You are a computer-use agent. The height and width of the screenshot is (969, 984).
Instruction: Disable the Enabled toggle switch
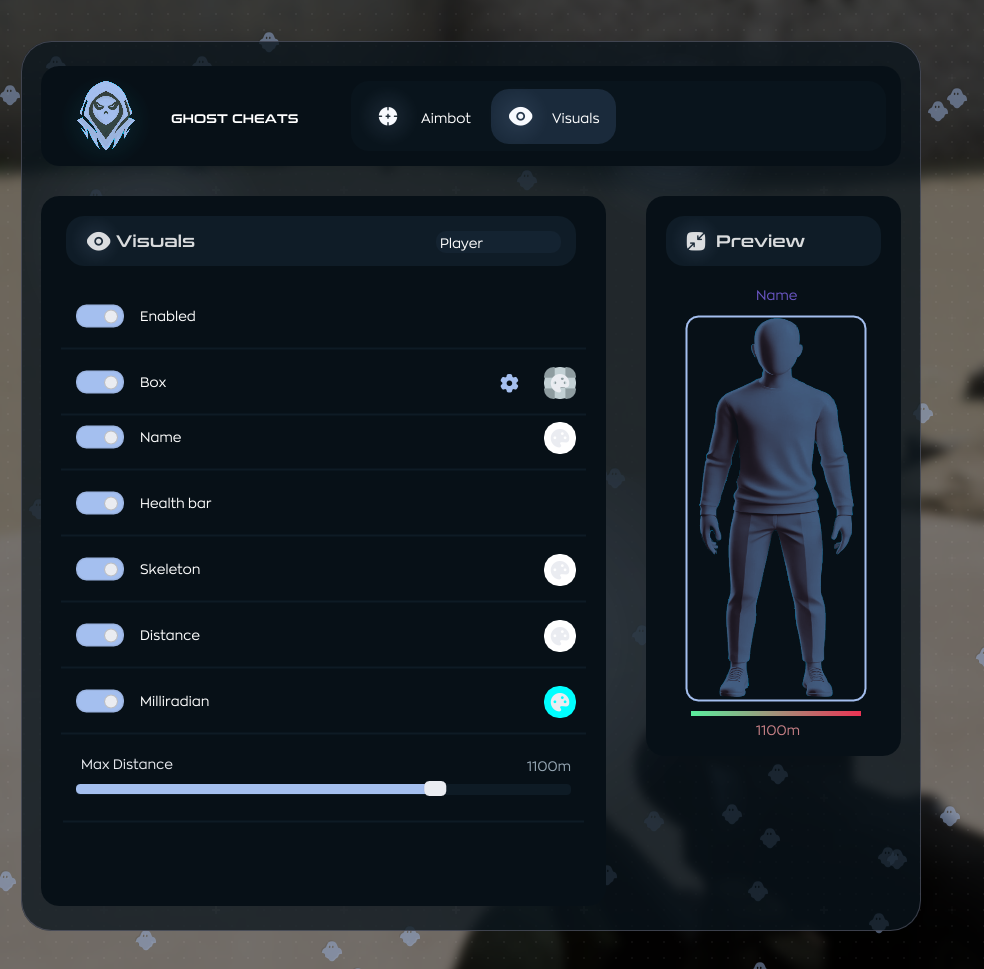[100, 316]
